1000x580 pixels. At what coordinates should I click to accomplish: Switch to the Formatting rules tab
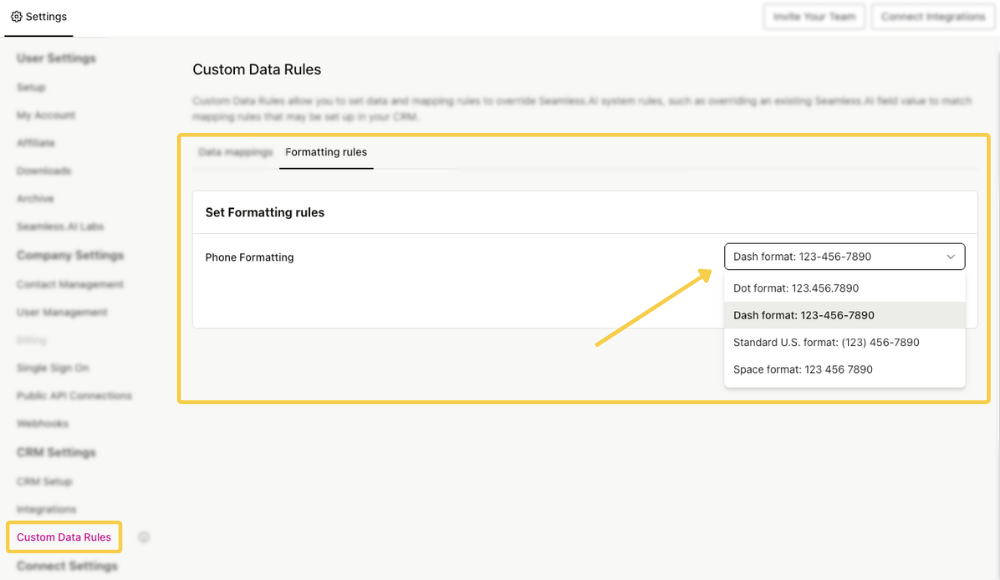(x=326, y=152)
